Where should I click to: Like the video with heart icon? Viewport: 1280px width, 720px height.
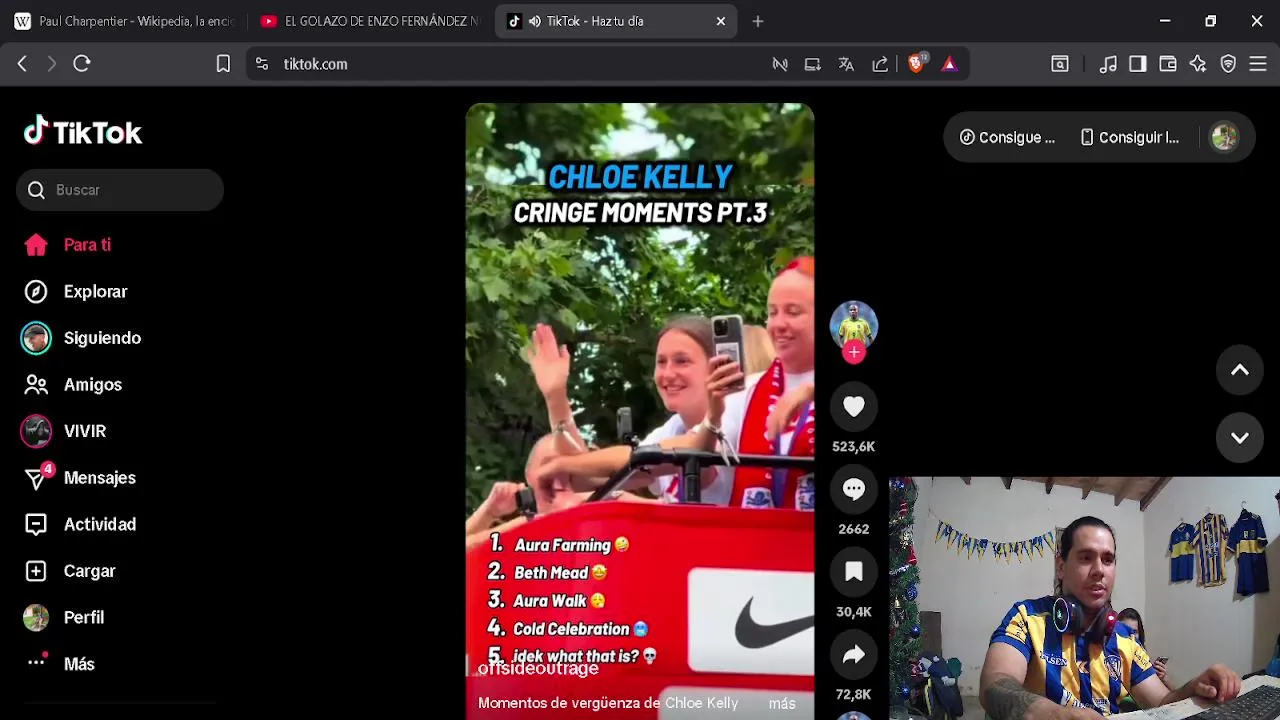click(854, 406)
